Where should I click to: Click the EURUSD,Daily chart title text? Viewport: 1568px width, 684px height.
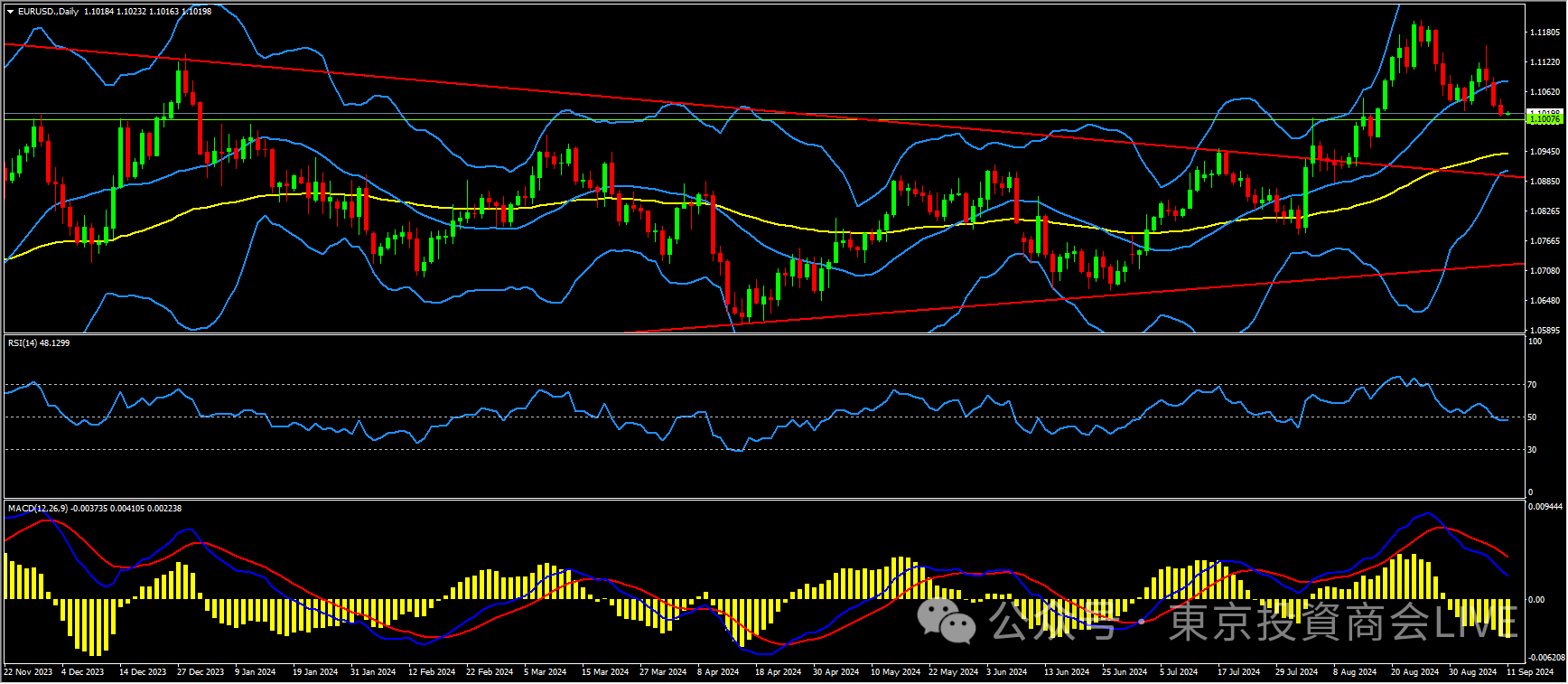[x=48, y=12]
